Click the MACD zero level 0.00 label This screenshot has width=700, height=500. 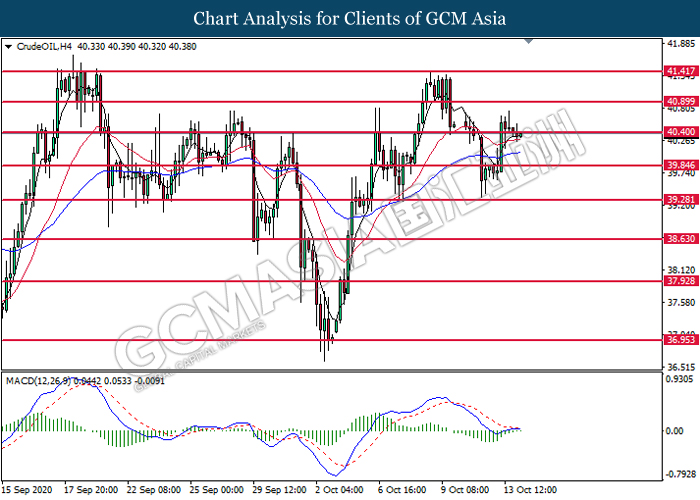click(675, 431)
